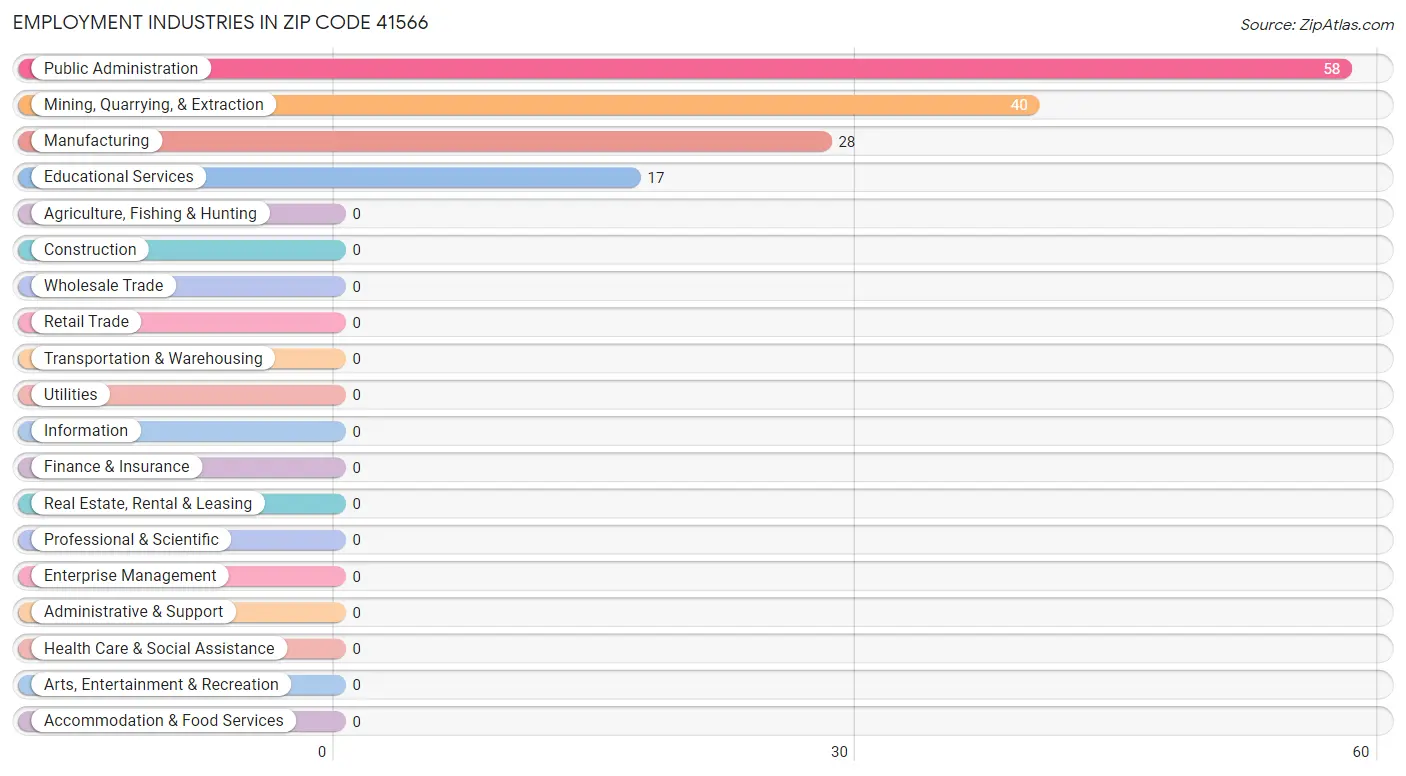This screenshot has height=776, width=1406.
Task: Select the Professional & Scientific label
Action: pyautogui.click(x=131, y=539)
